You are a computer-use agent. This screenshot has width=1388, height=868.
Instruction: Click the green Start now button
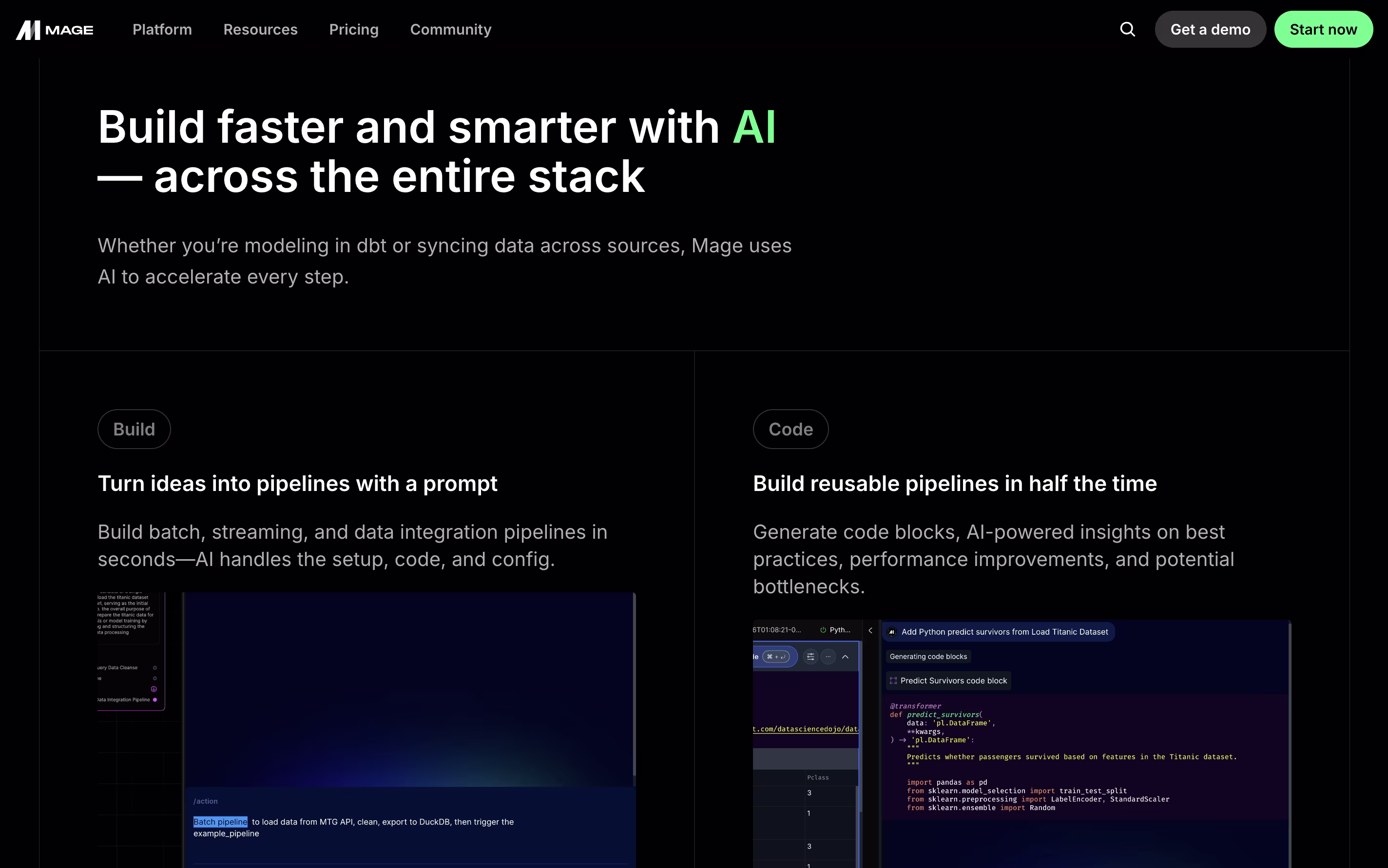click(1323, 29)
